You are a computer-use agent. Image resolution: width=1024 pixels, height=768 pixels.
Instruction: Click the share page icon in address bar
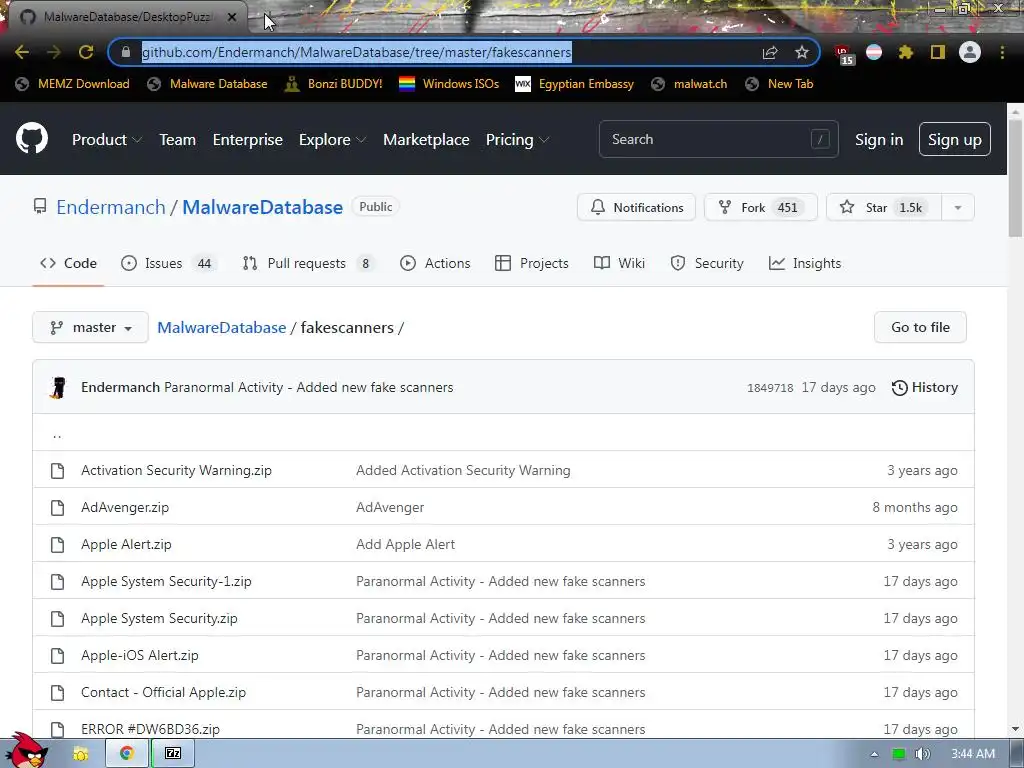[770, 52]
